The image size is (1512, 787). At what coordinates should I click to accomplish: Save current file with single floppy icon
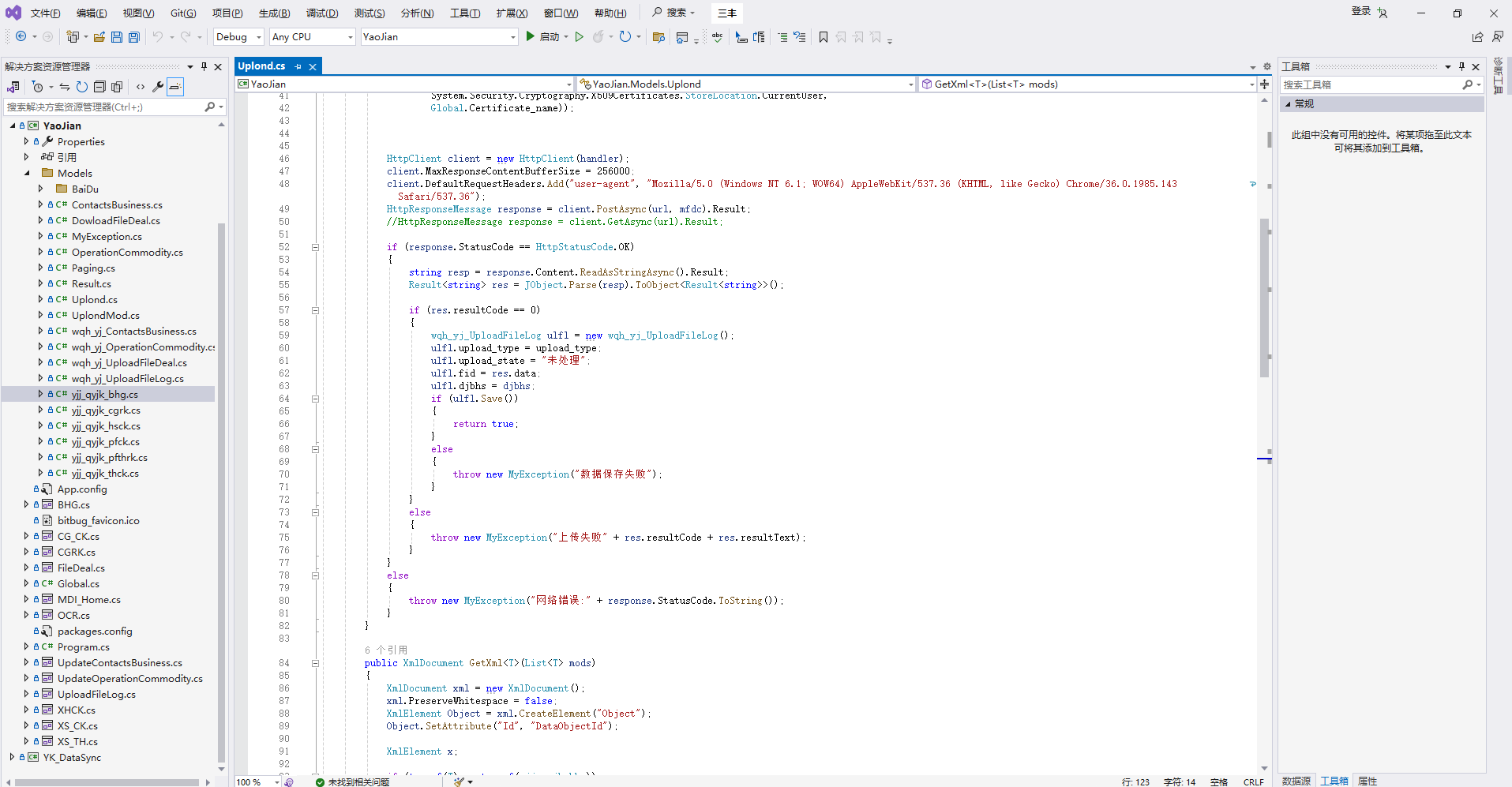coord(117,36)
